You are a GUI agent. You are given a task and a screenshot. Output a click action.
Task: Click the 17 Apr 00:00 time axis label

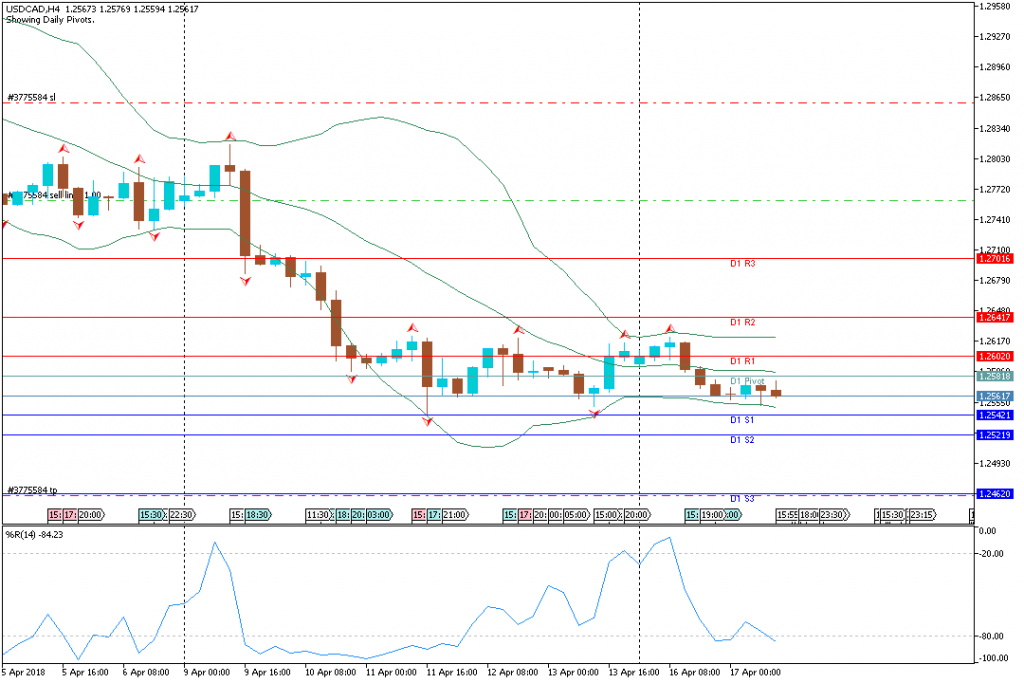[x=756, y=673]
